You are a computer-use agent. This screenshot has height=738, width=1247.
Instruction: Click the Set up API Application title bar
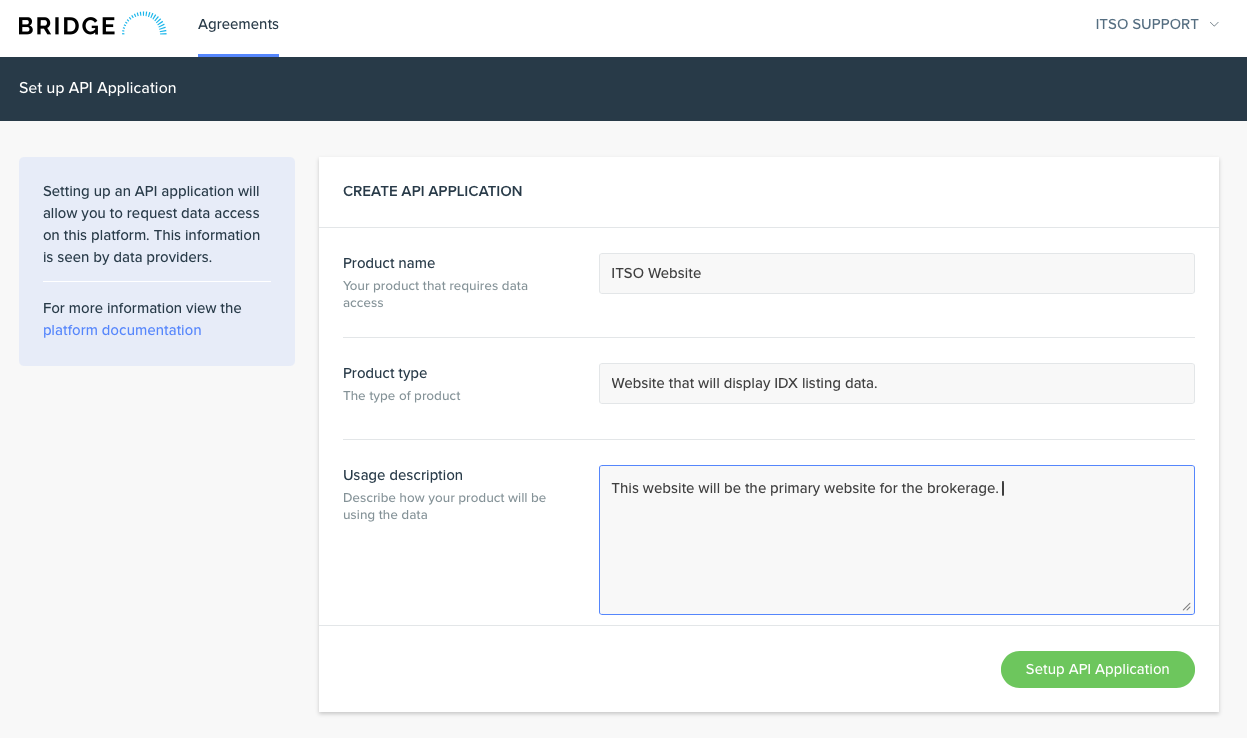(x=97, y=88)
